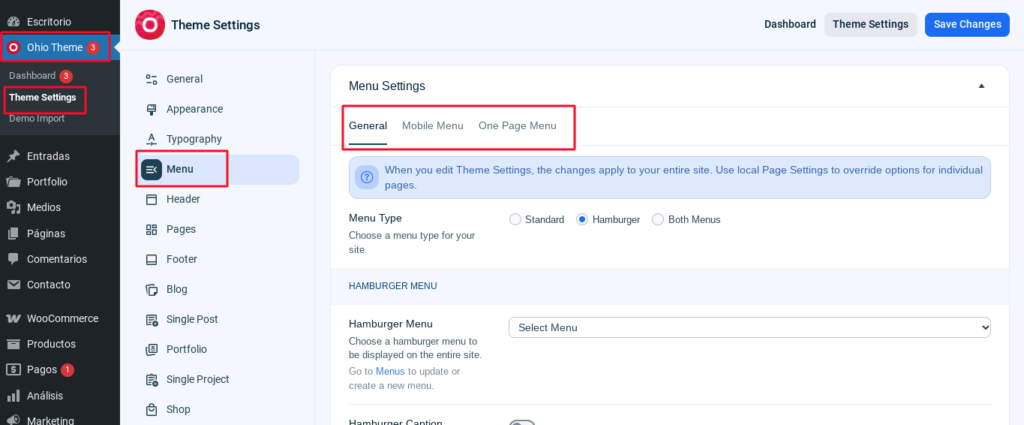1024x425 pixels.
Task: Open Demo Import submenu item
Action: tap(37, 119)
